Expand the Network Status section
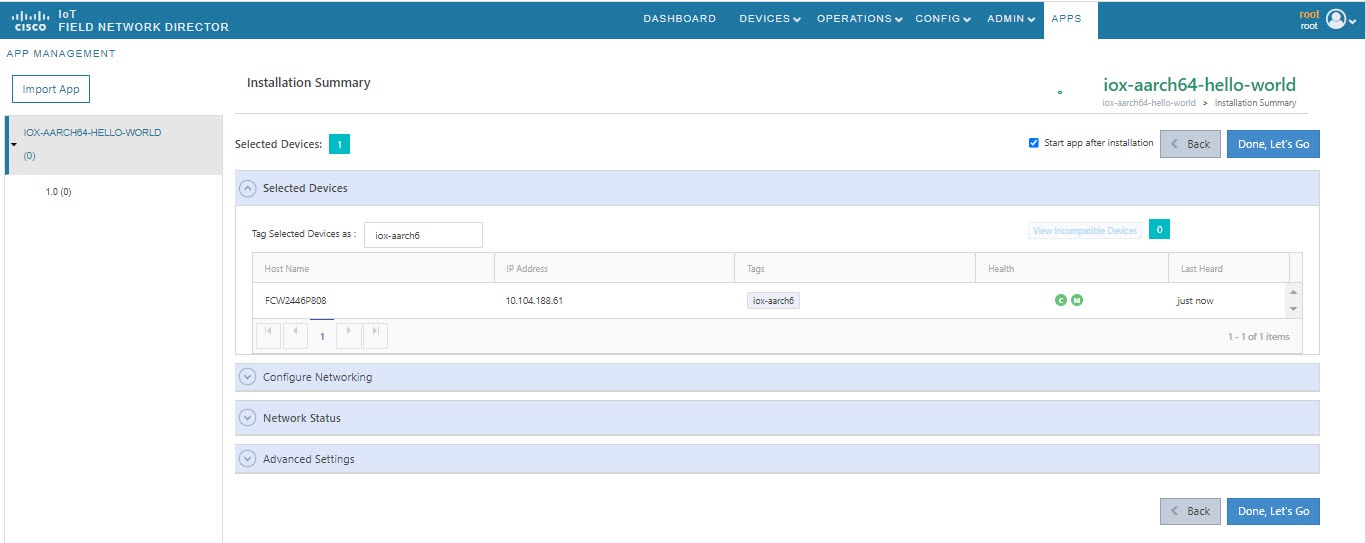Screen dimensions: 1365x543 (249, 418)
